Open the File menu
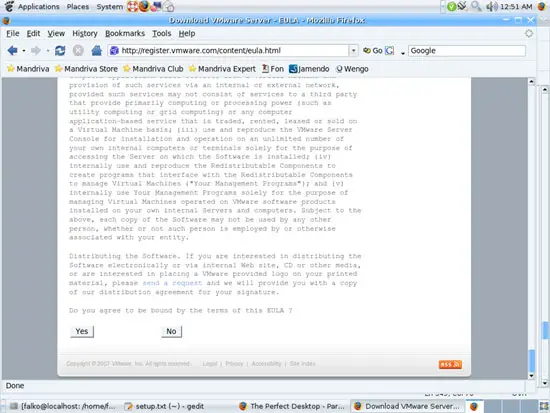The width and height of the screenshot is (550, 413). [13, 33]
